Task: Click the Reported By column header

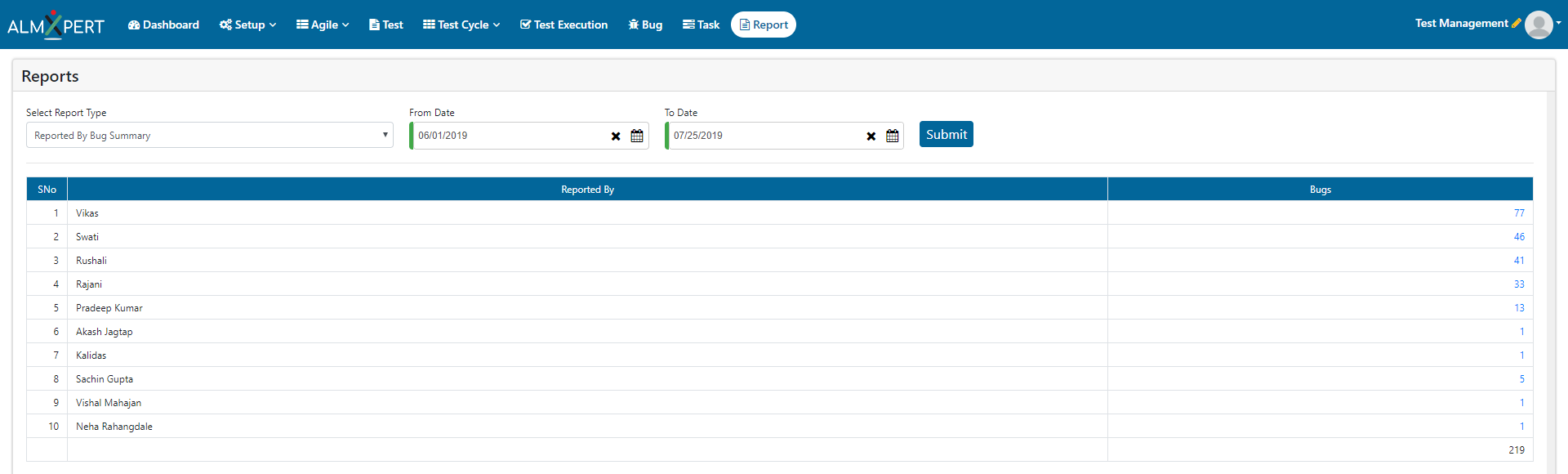Action: coord(588,190)
